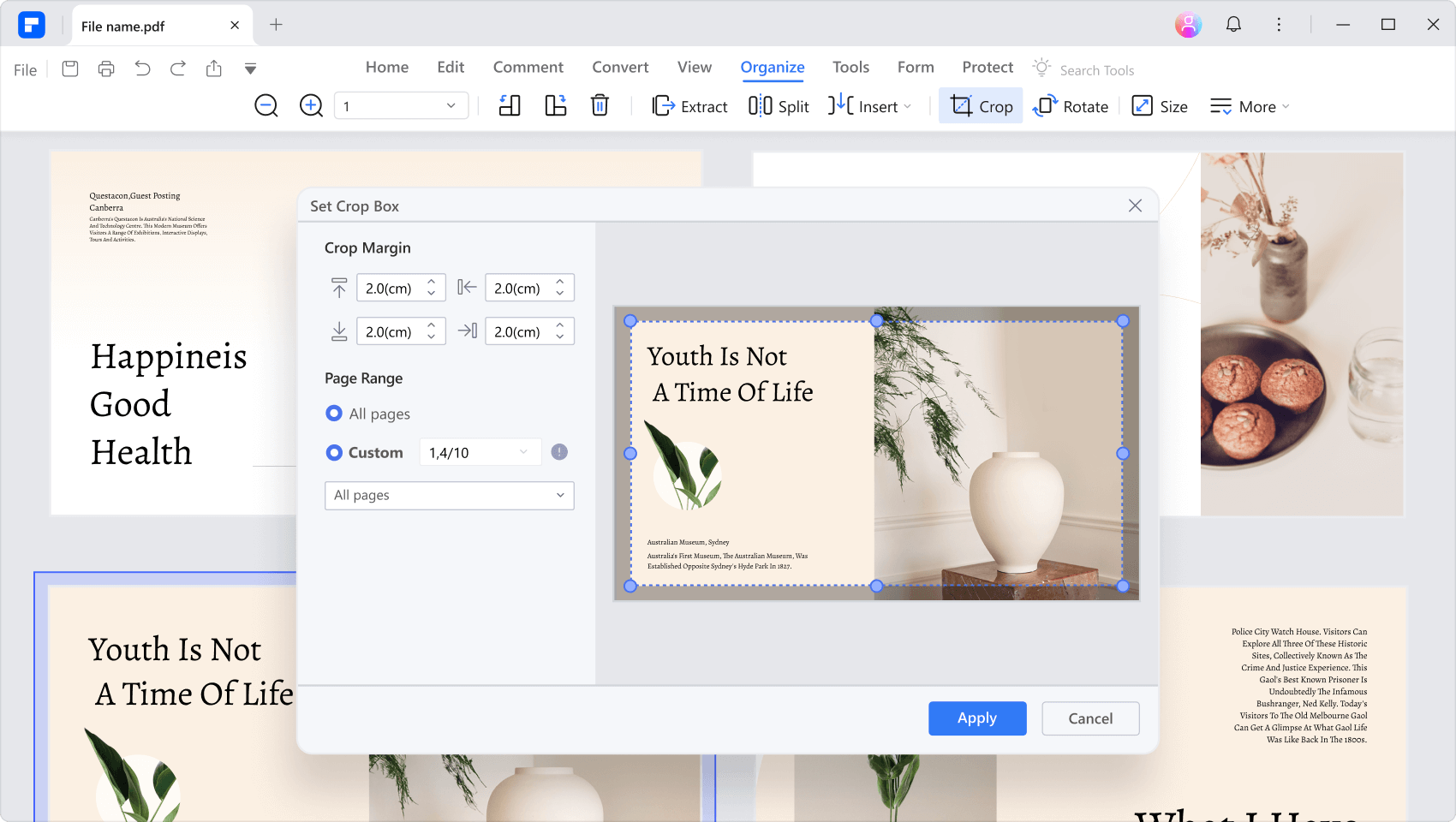This screenshot has height=822, width=1456.
Task: Click the Apply button
Action: (x=977, y=718)
